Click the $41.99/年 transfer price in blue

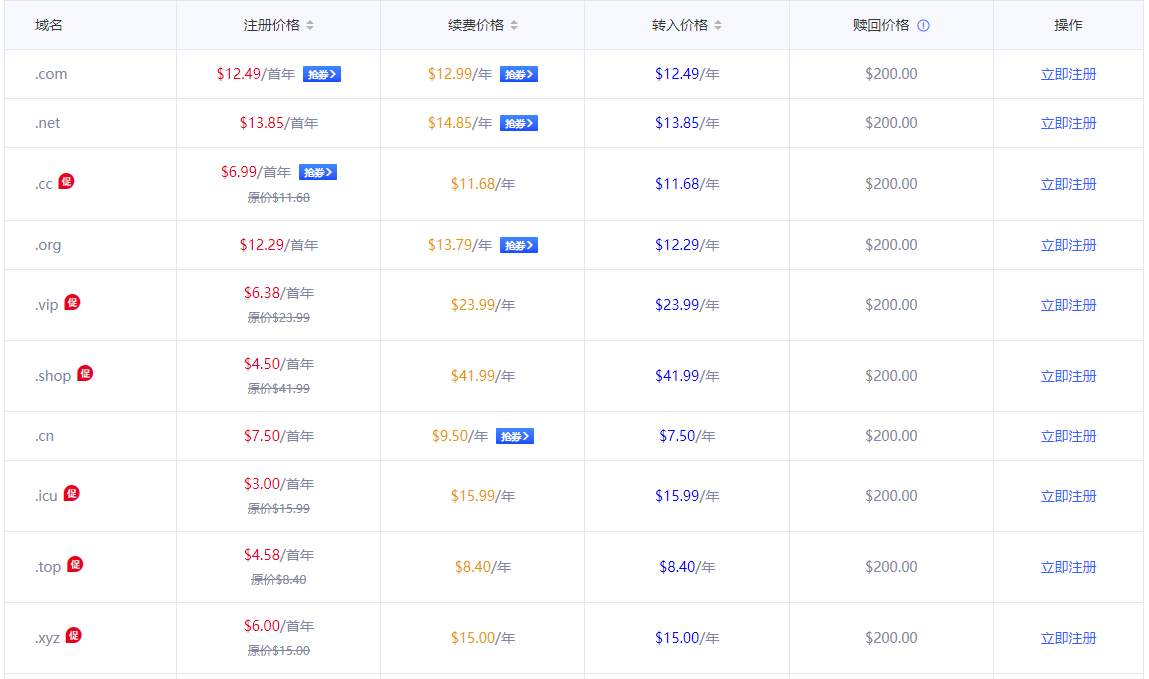(x=687, y=376)
